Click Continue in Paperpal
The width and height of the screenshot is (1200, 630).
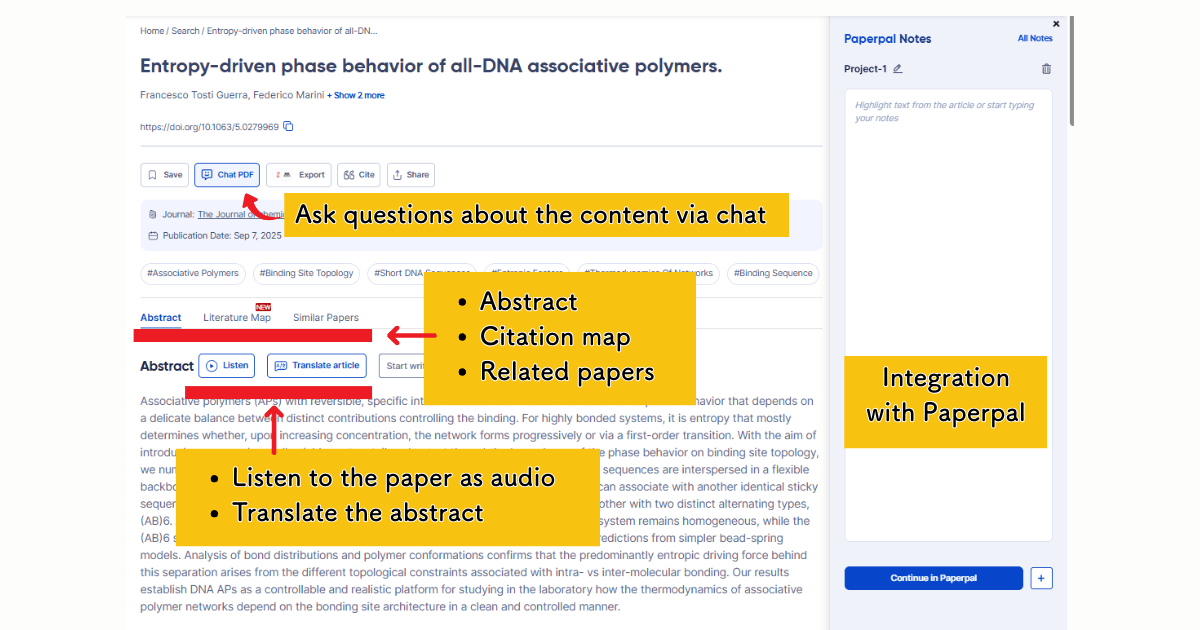pos(933,578)
